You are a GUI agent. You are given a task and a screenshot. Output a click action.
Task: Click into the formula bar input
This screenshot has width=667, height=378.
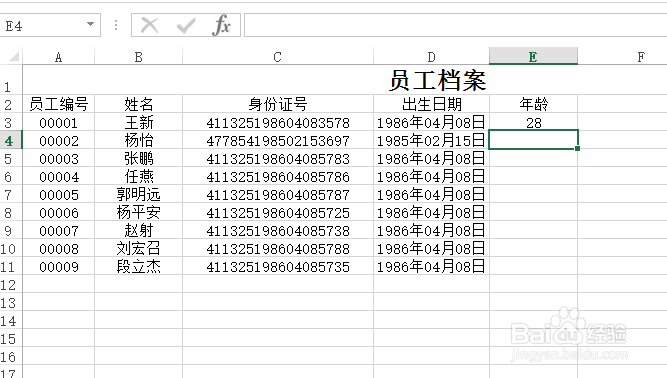pos(455,25)
